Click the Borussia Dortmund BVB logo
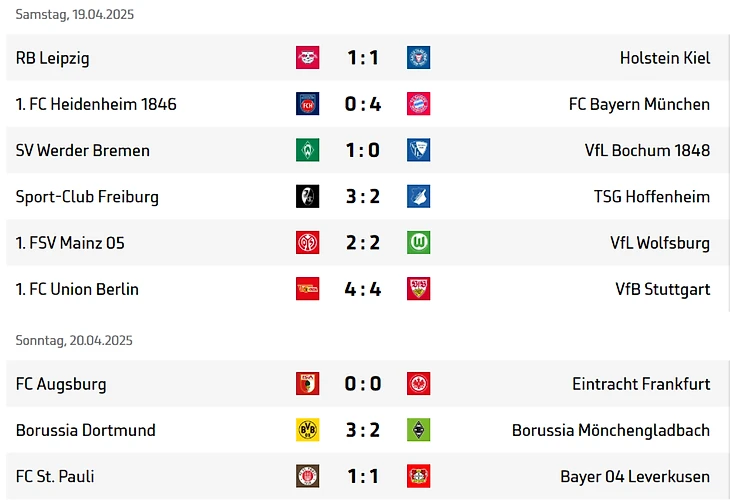 [x=307, y=430]
